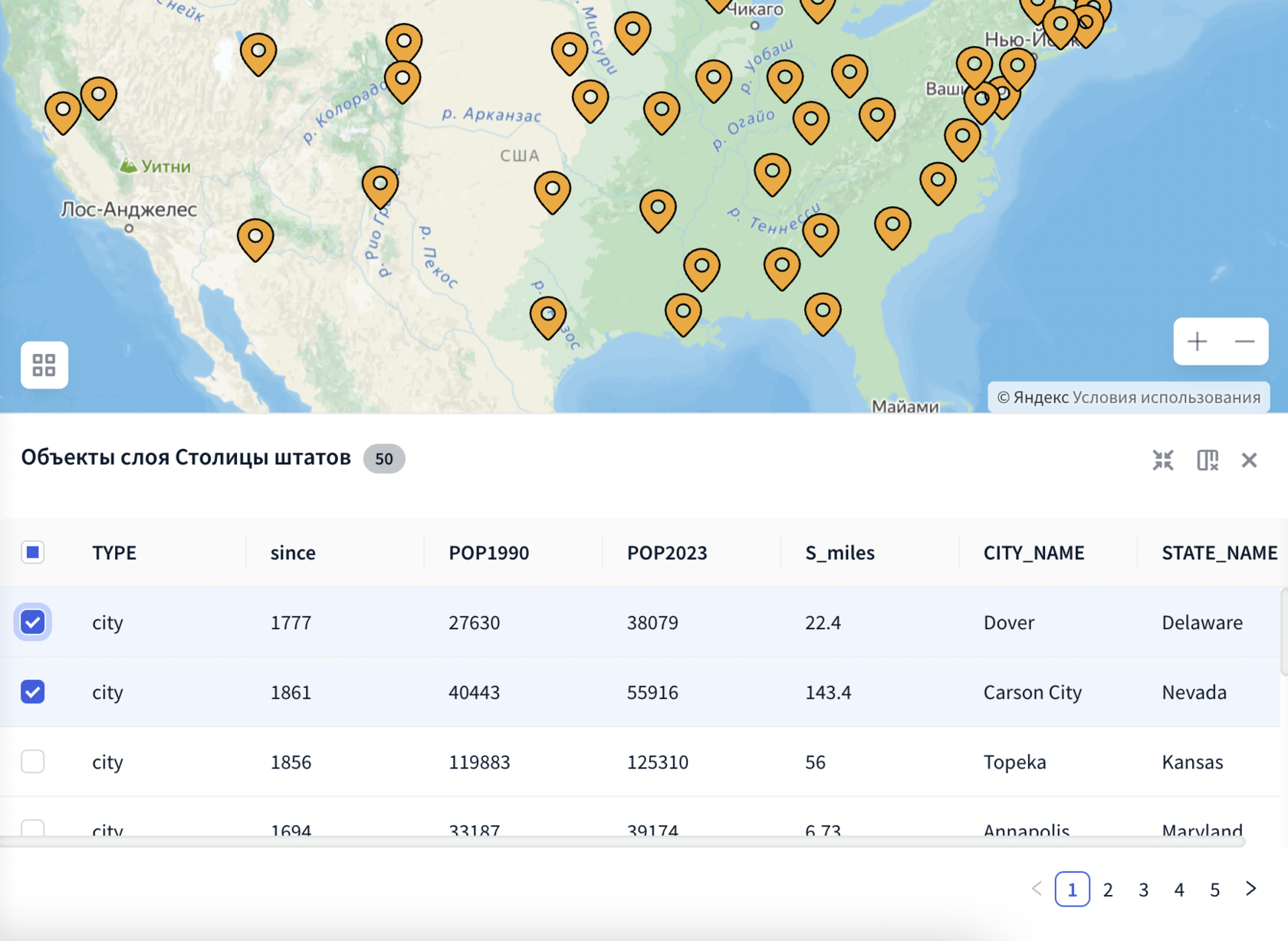Switch to page 5 of the table
Viewport: 1288px width, 941px height.
pyautogui.click(x=1214, y=889)
